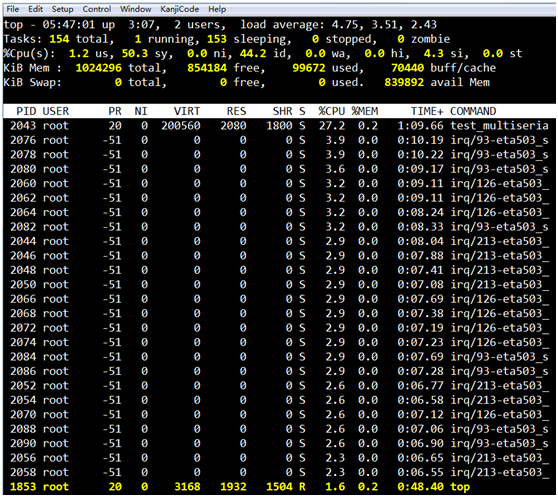
Task: Open the Setup menu
Action: click(63, 9)
